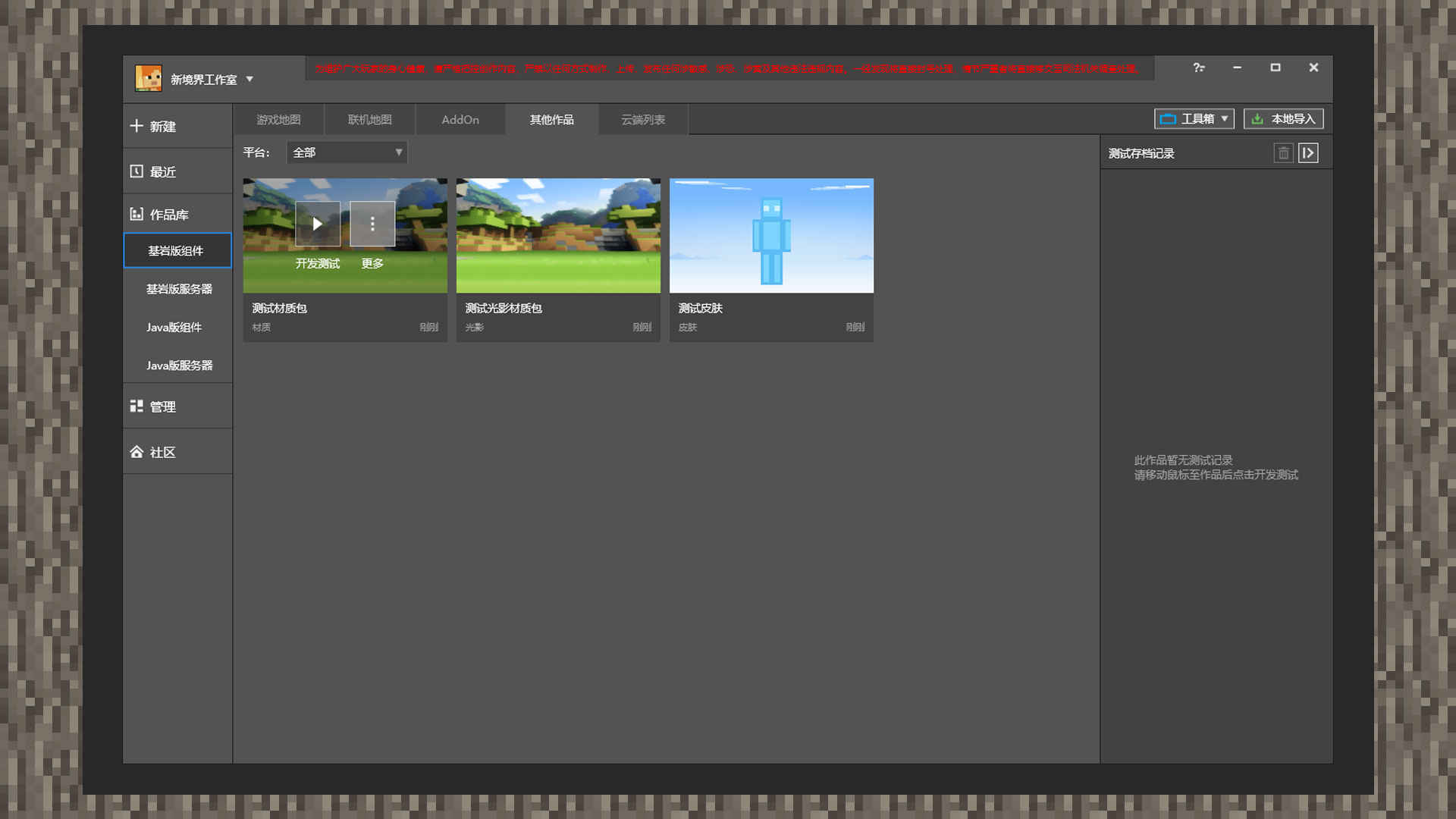This screenshot has height=819, width=1456.
Task: Expand the 新境界工作室 account dropdown arrow
Action: (x=249, y=79)
